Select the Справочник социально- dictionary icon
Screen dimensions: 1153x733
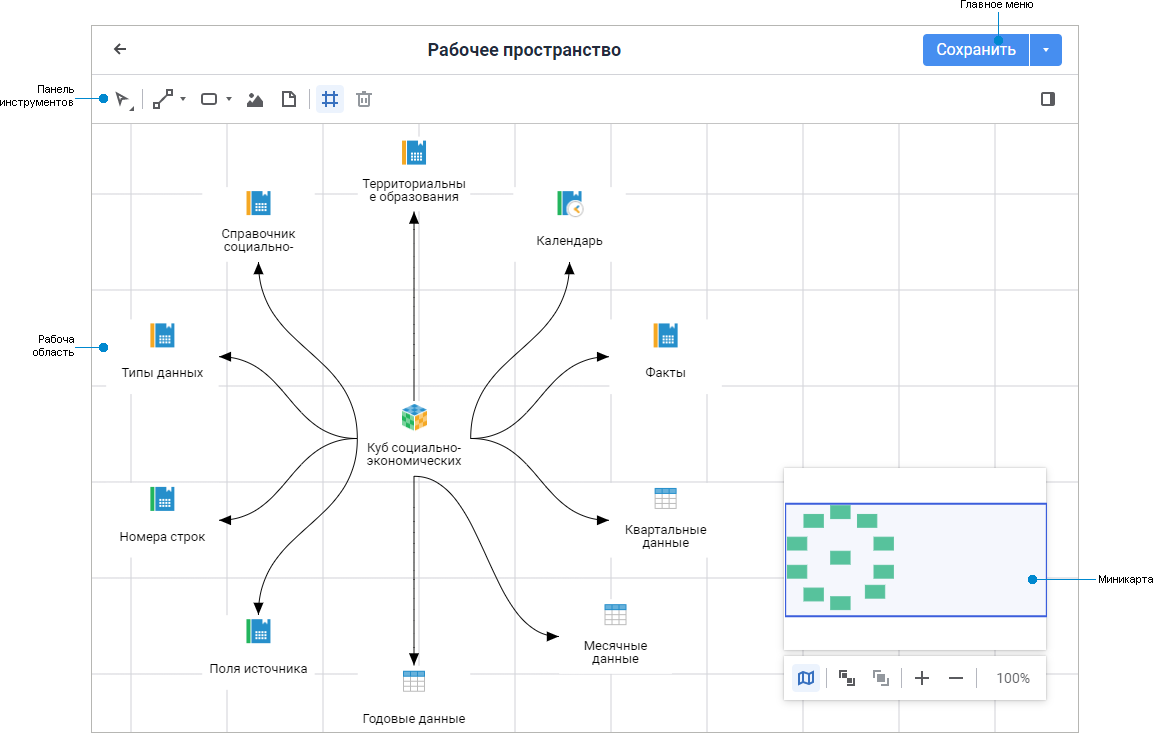[x=258, y=202]
